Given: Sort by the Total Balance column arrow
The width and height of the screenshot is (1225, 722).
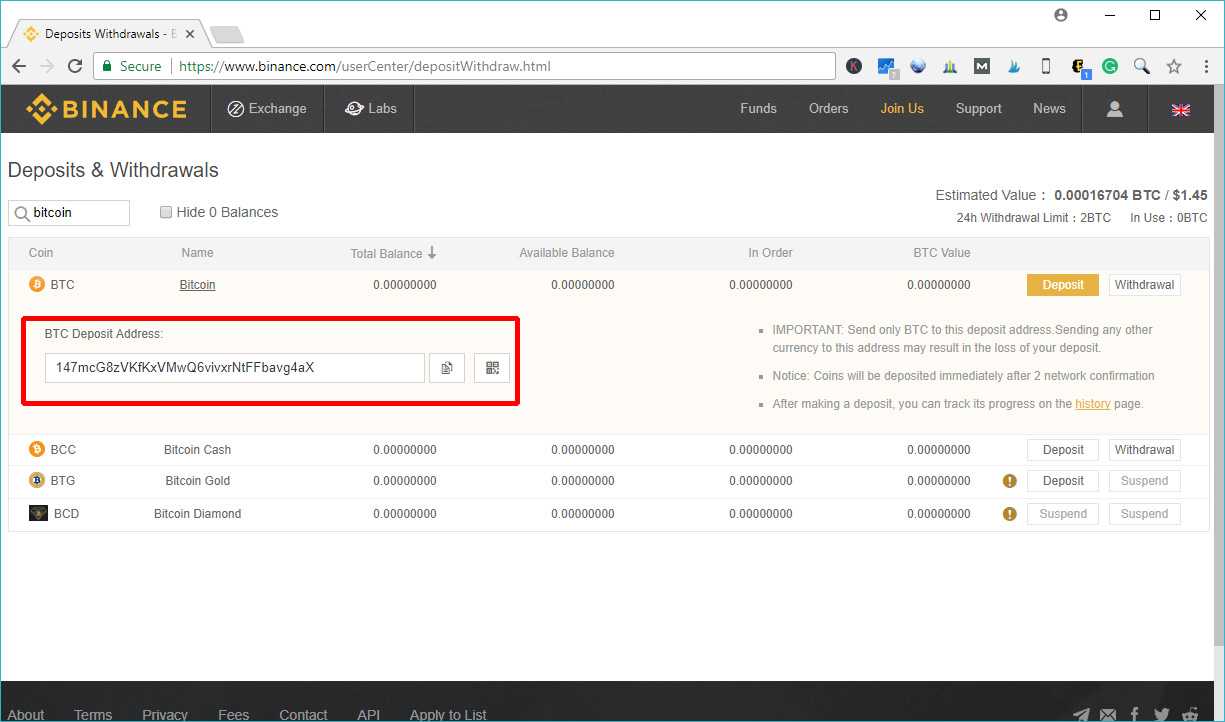Looking at the screenshot, I should click(x=432, y=253).
